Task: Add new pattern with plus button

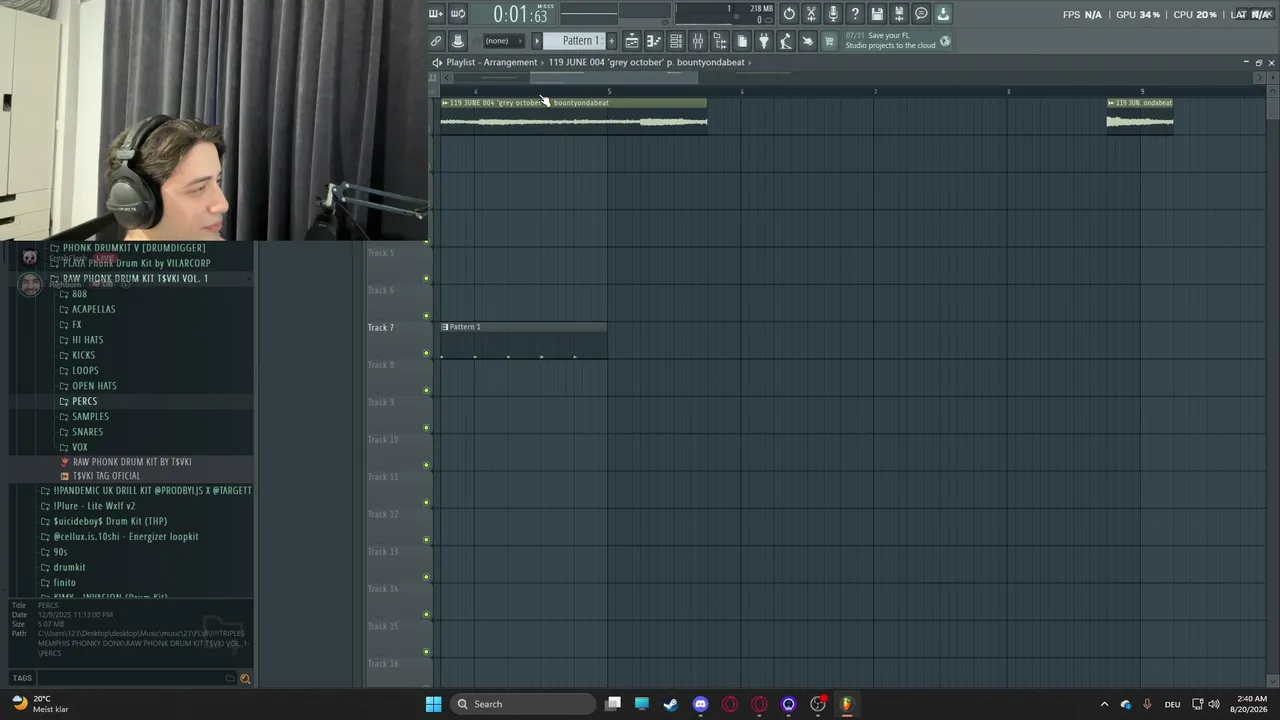Action: point(611,41)
